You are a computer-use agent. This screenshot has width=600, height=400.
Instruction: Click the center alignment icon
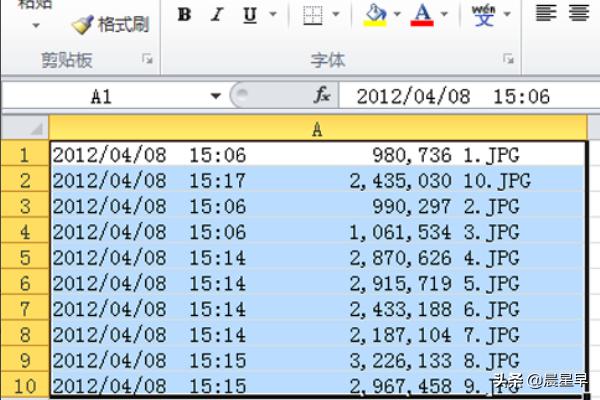(x=577, y=14)
